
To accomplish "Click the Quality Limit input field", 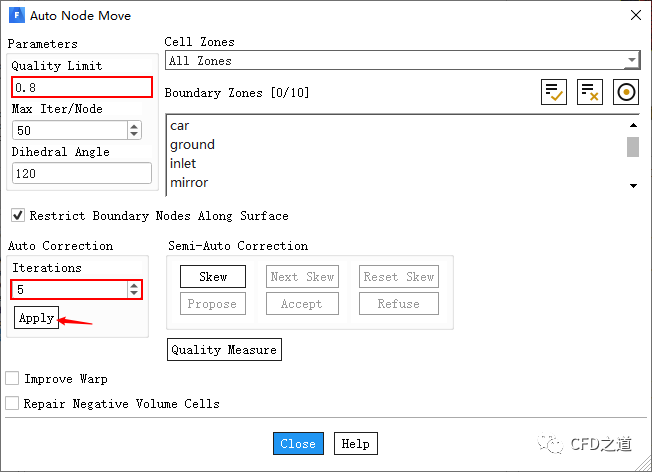I will [x=81, y=87].
